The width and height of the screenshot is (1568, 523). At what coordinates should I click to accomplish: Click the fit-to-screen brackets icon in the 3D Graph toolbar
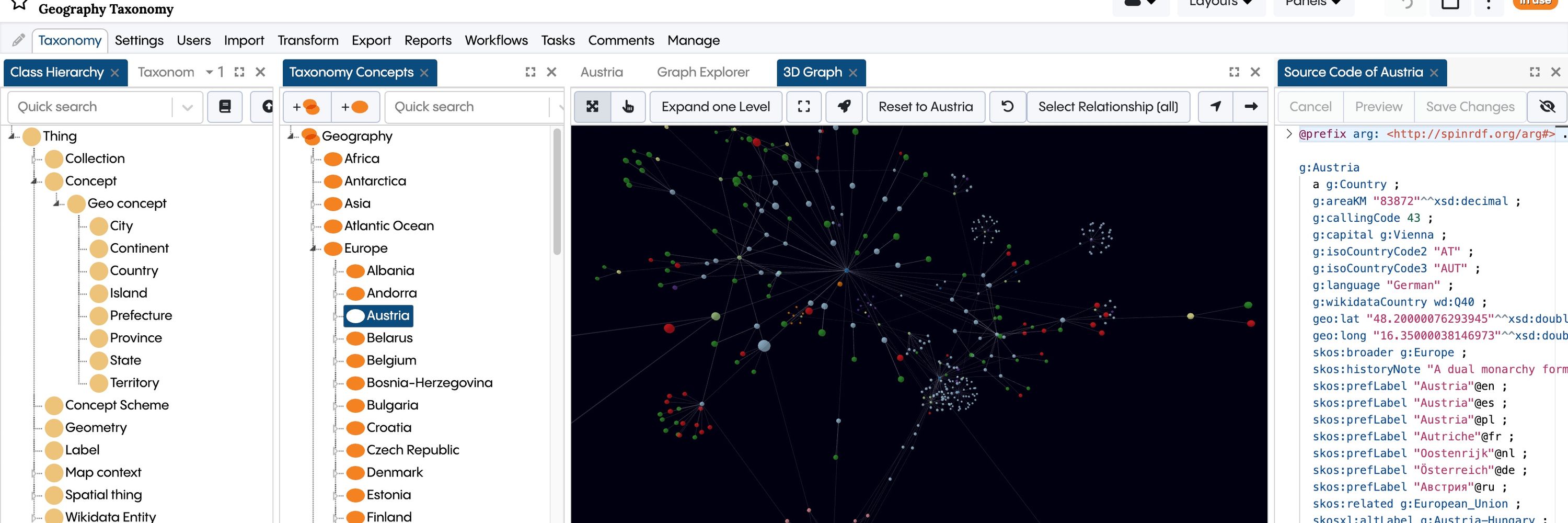tap(803, 107)
